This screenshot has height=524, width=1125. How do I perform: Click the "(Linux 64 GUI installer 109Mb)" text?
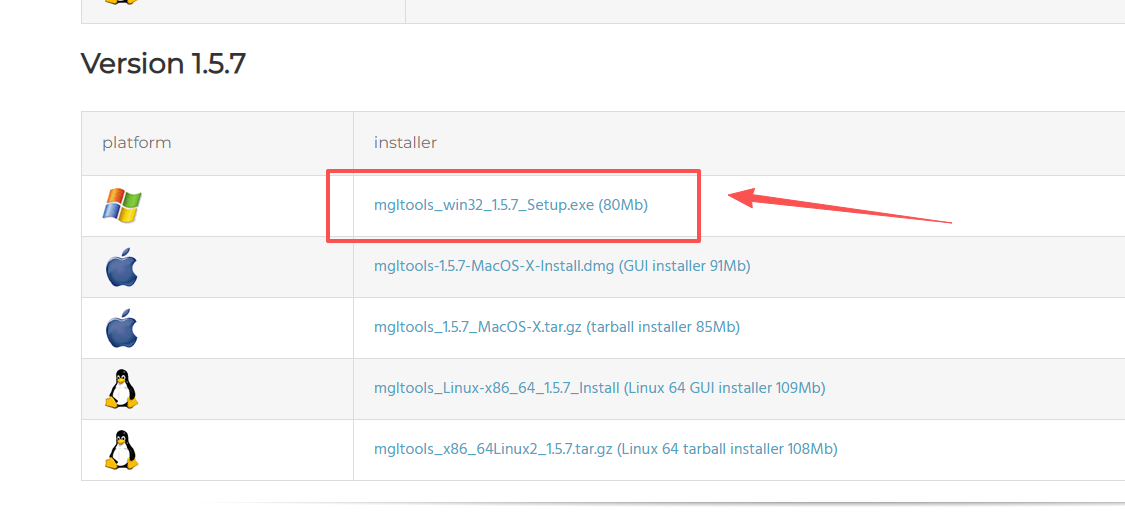(x=724, y=388)
